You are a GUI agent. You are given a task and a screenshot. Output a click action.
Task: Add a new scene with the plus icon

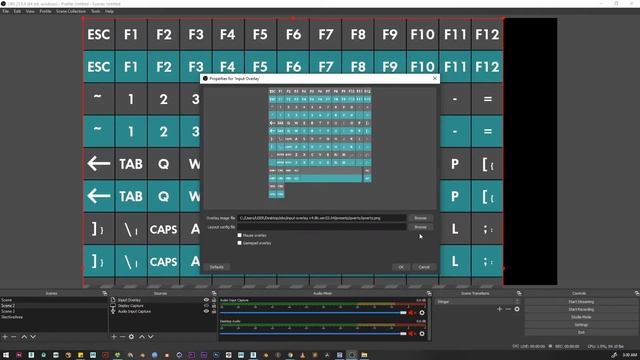[x=5, y=337]
